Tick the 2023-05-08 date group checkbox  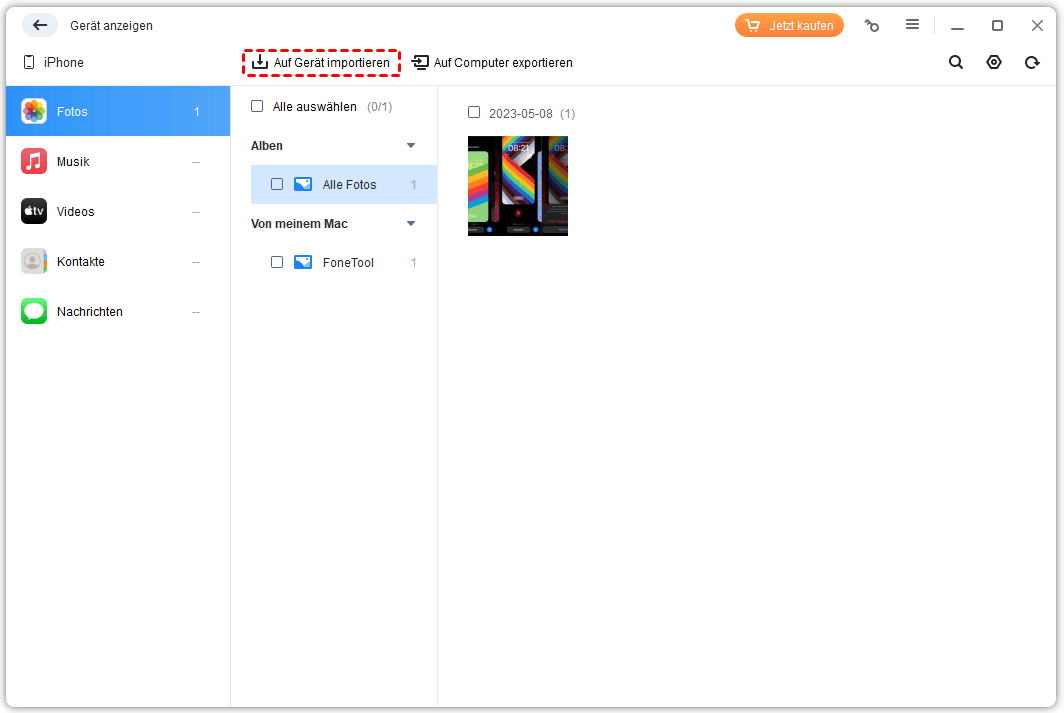click(474, 112)
